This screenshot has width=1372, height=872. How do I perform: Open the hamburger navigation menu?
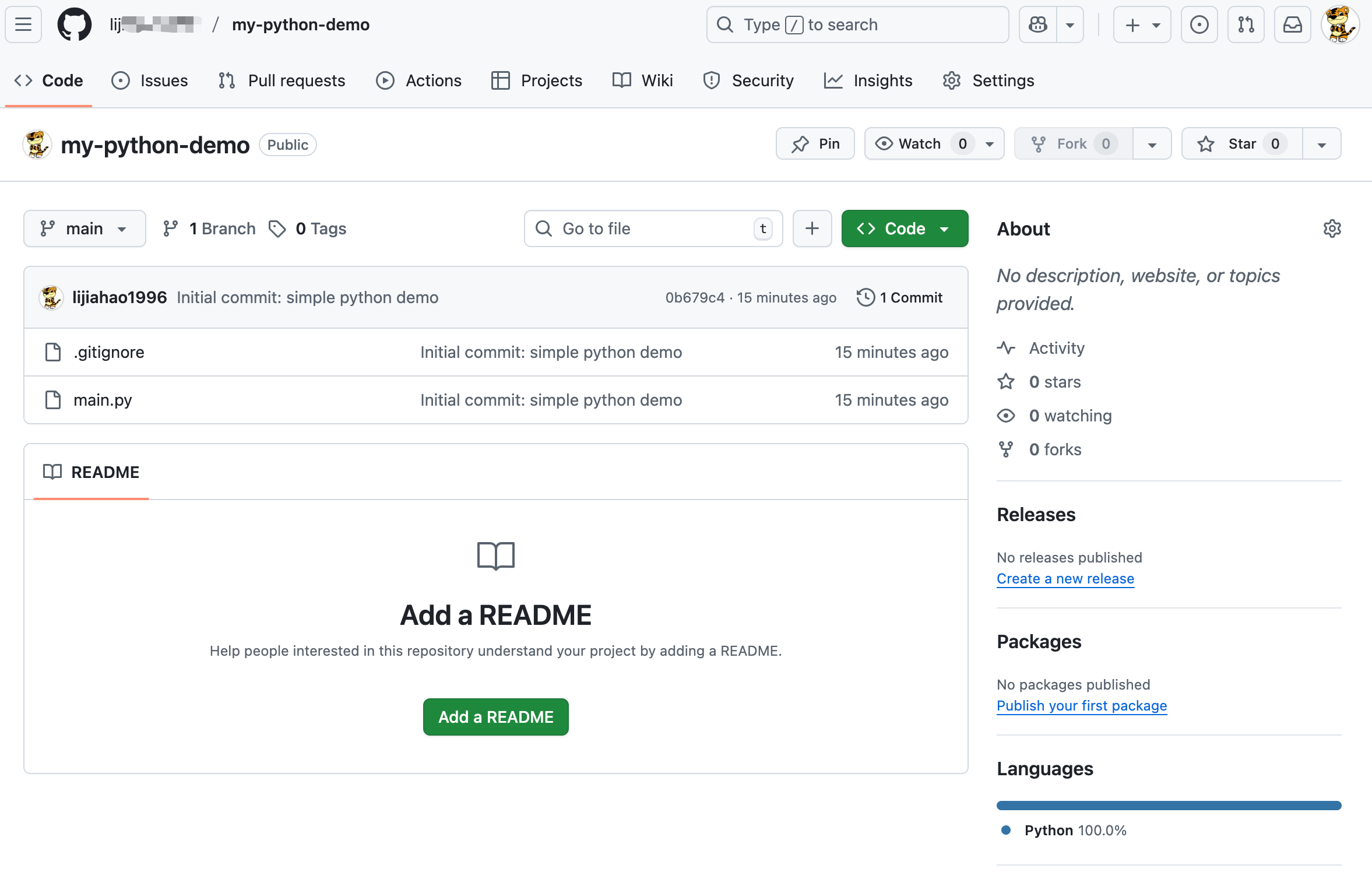tap(23, 24)
